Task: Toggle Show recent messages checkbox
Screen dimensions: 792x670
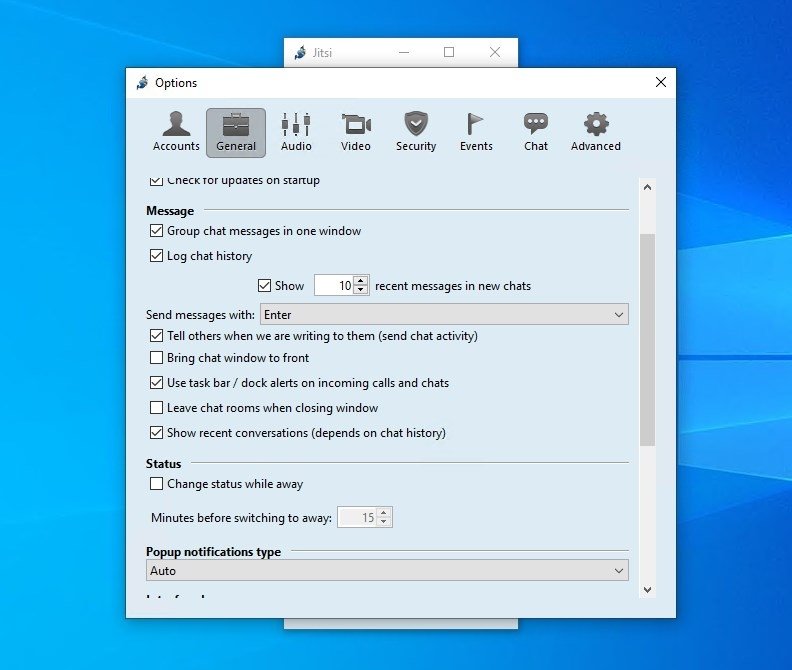Action: pos(264,285)
